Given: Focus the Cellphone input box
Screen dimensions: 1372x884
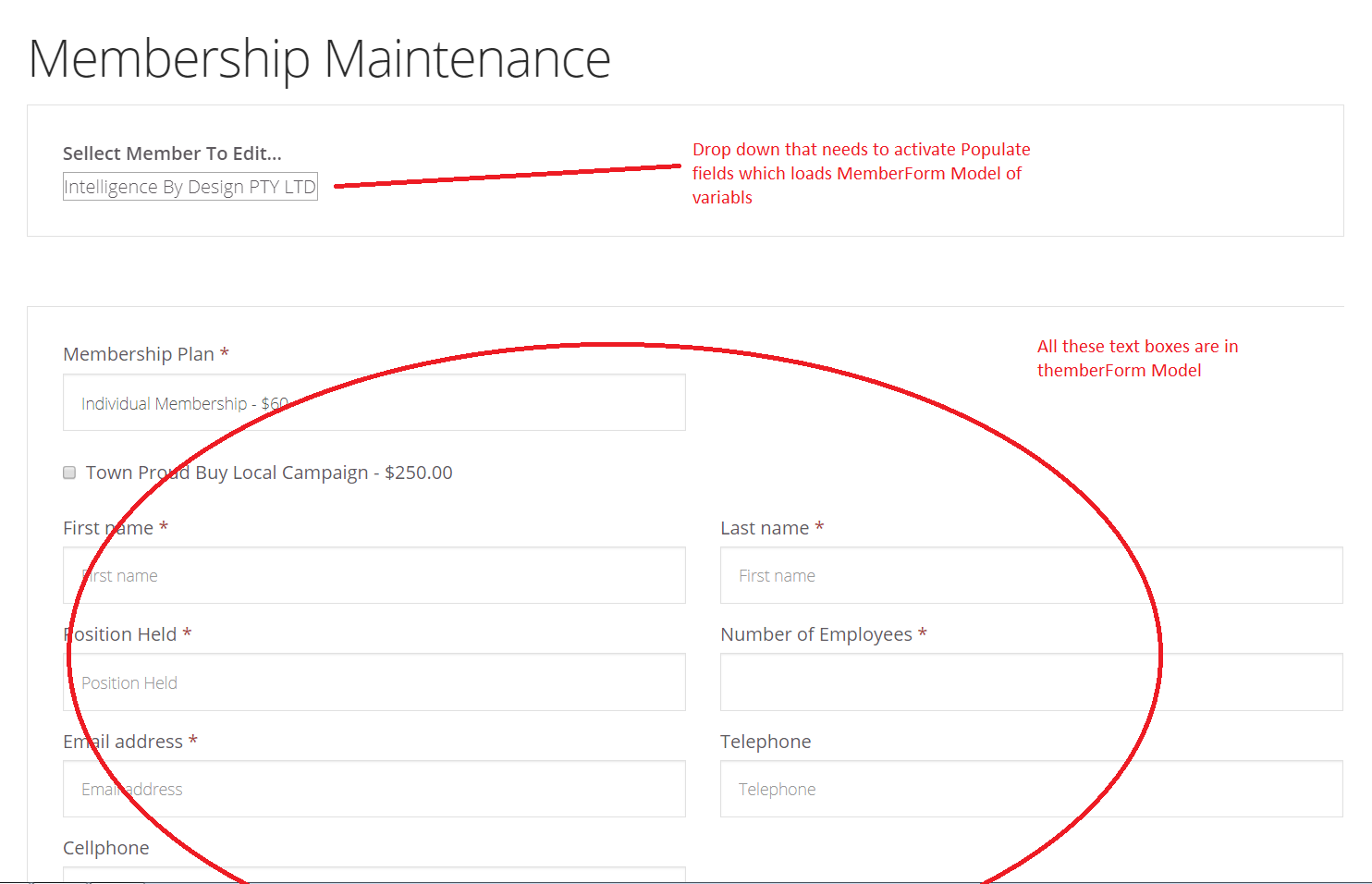Looking at the screenshot, I should click(x=374, y=877).
